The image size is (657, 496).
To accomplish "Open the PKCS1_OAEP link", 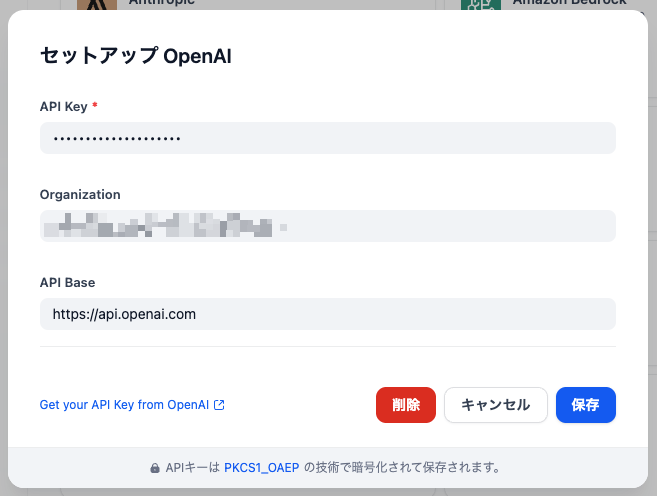I will tap(261, 468).
